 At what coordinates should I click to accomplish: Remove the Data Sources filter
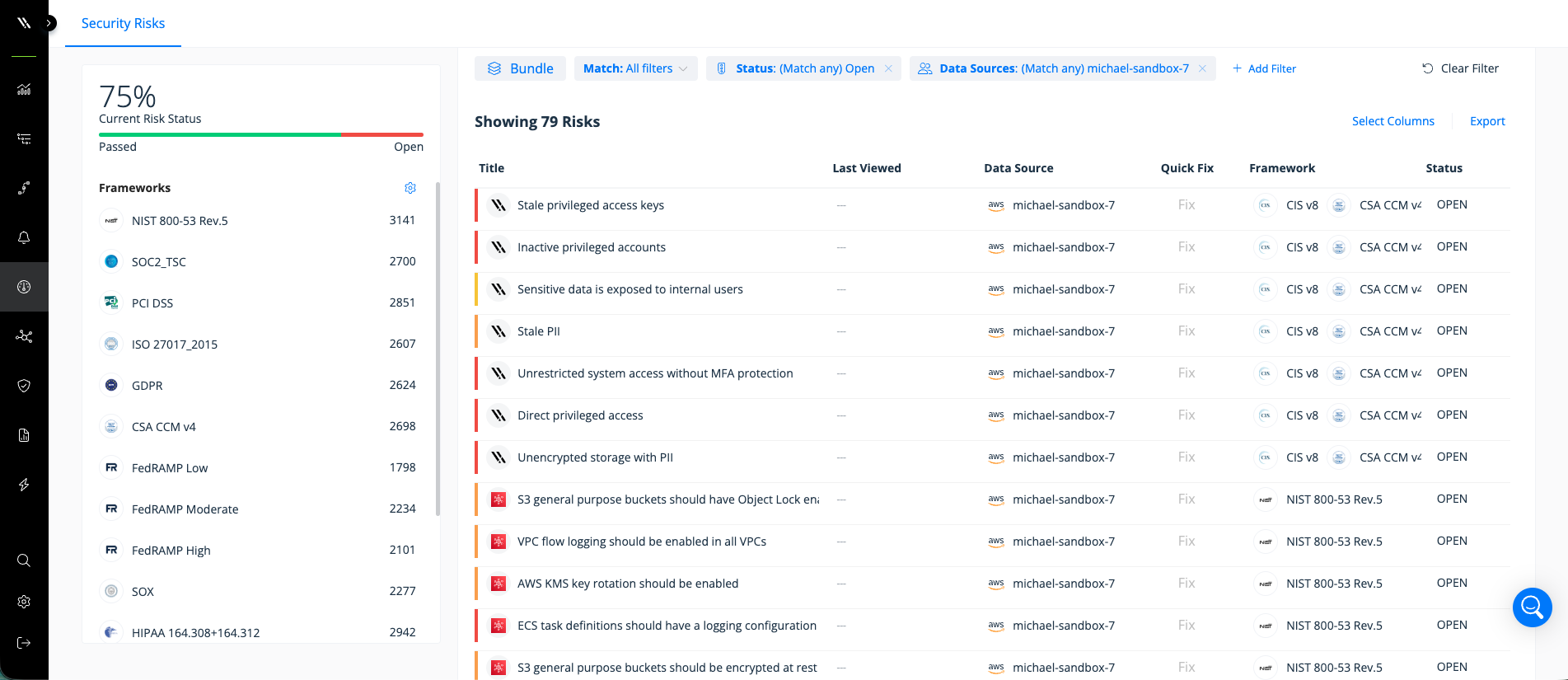point(1202,68)
